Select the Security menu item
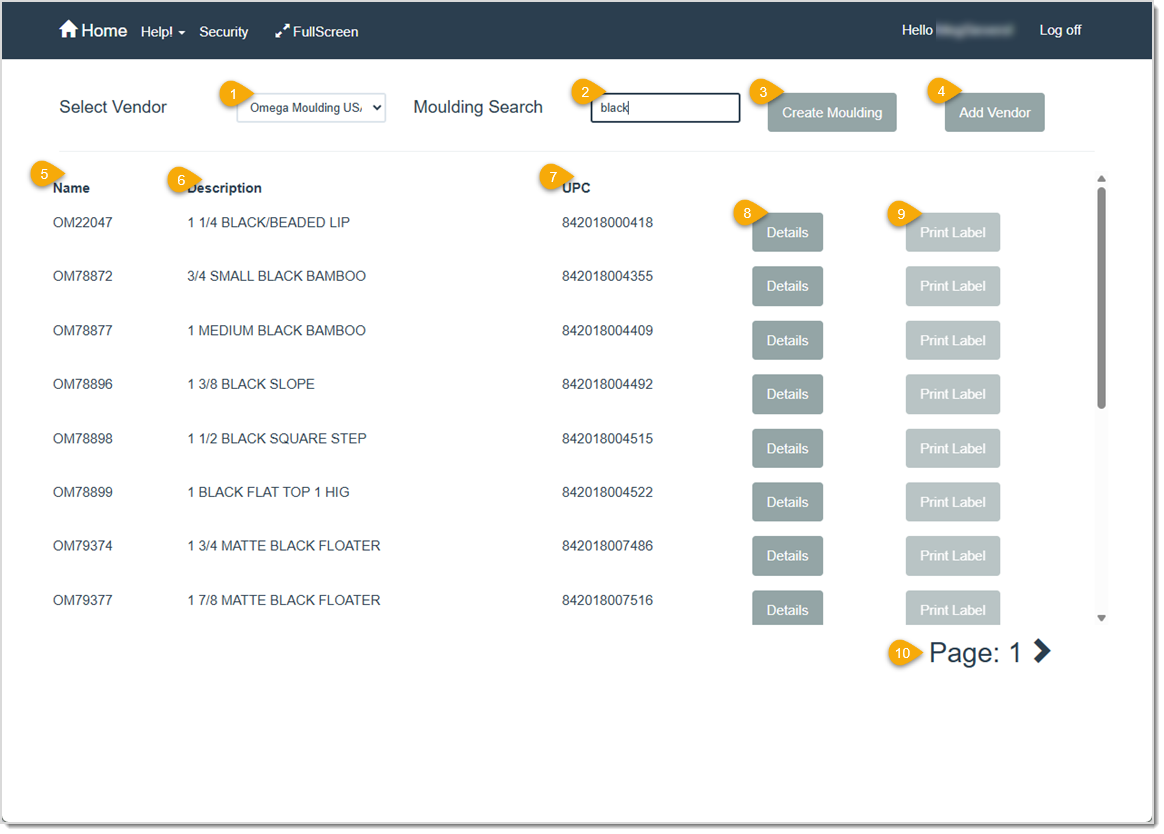Screen dimensions: 1164x834 pos(223,31)
